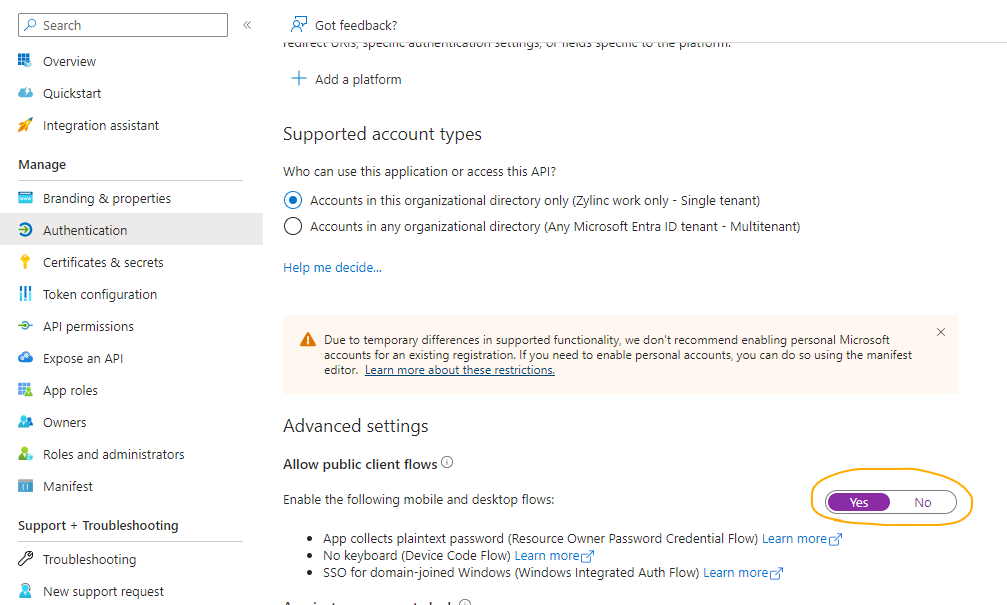The height and width of the screenshot is (605, 1007).
Task: Click the Troubleshooting wrench icon
Action: point(25,559)
